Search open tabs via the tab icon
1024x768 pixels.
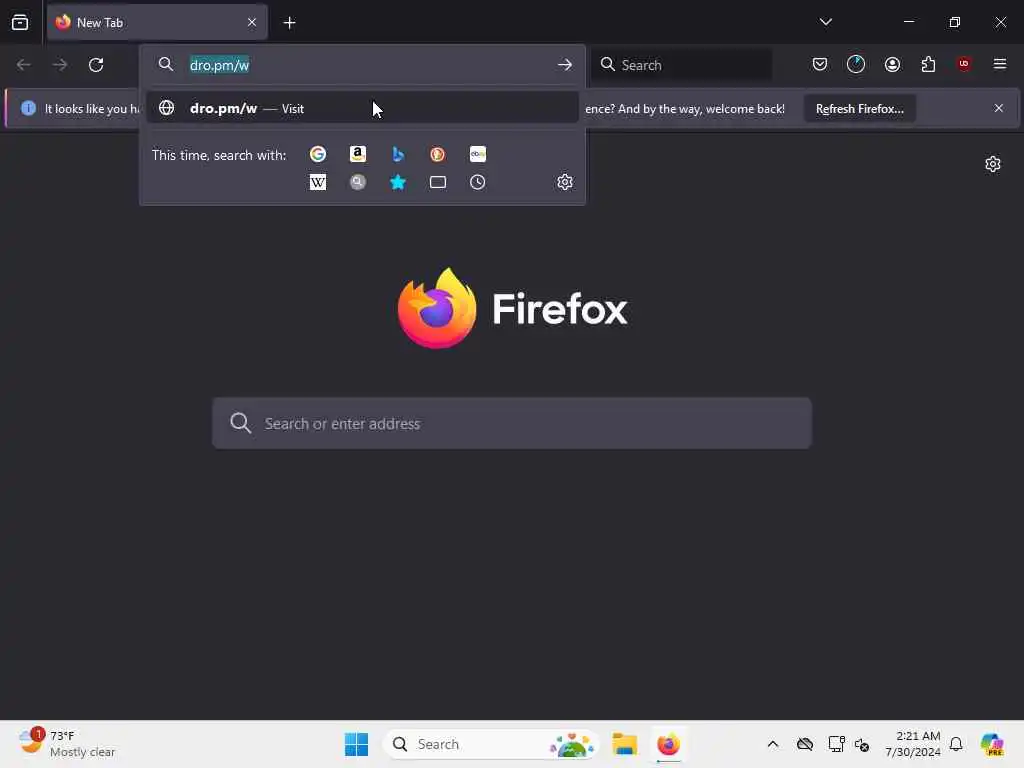pyautogui.click(x=438, y=182)
